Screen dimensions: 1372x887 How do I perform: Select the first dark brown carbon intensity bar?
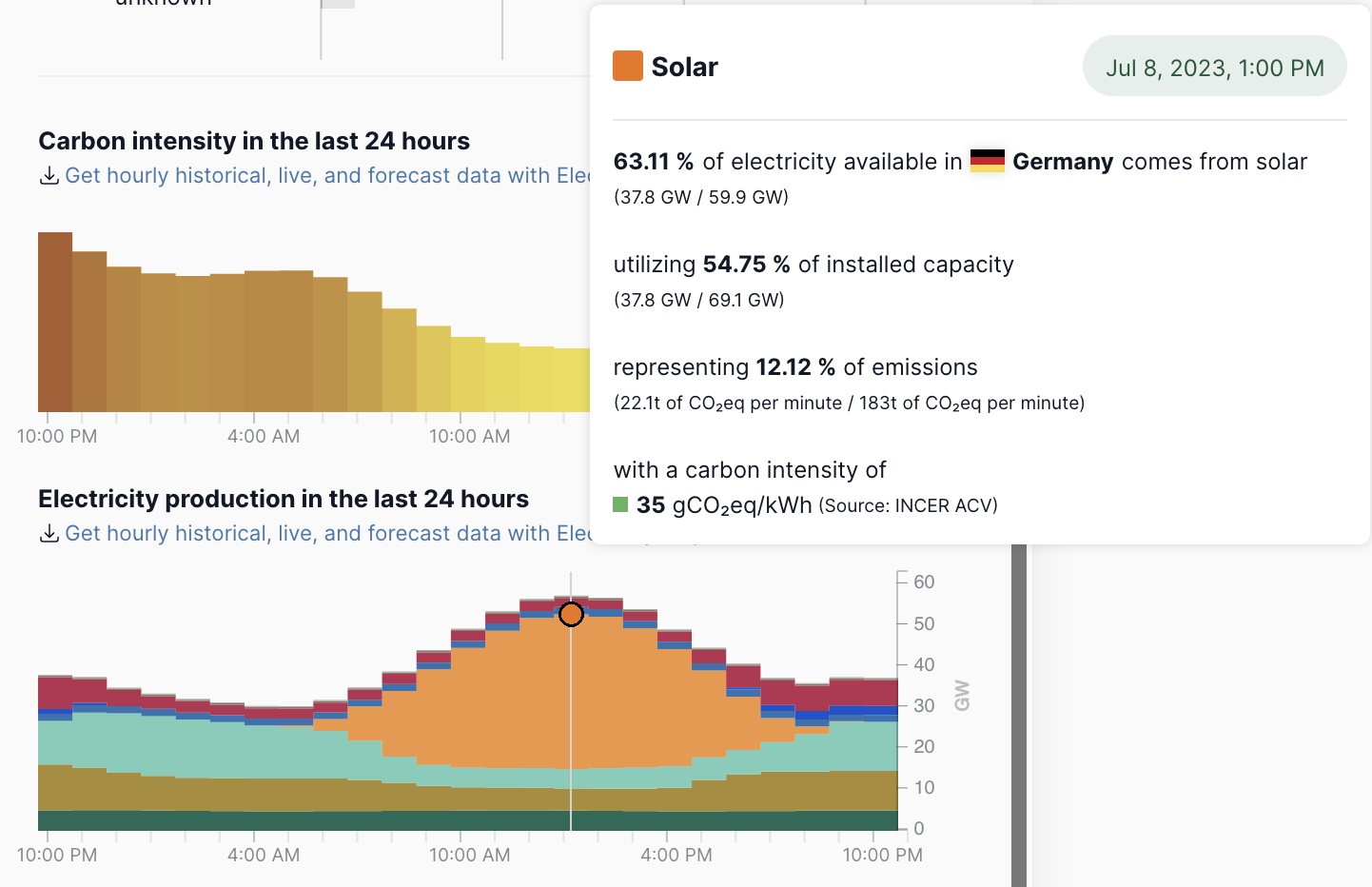point(55,322)
